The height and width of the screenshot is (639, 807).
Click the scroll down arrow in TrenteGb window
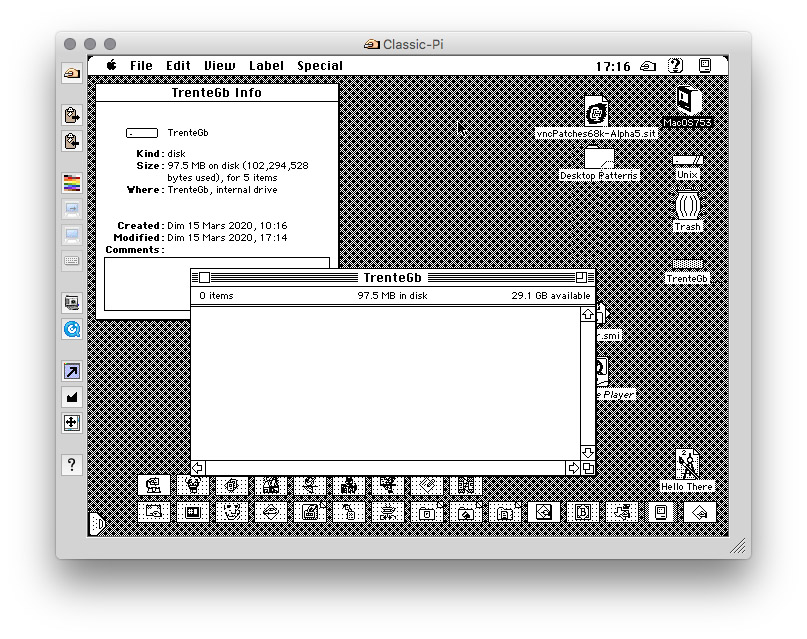(588, 453)
